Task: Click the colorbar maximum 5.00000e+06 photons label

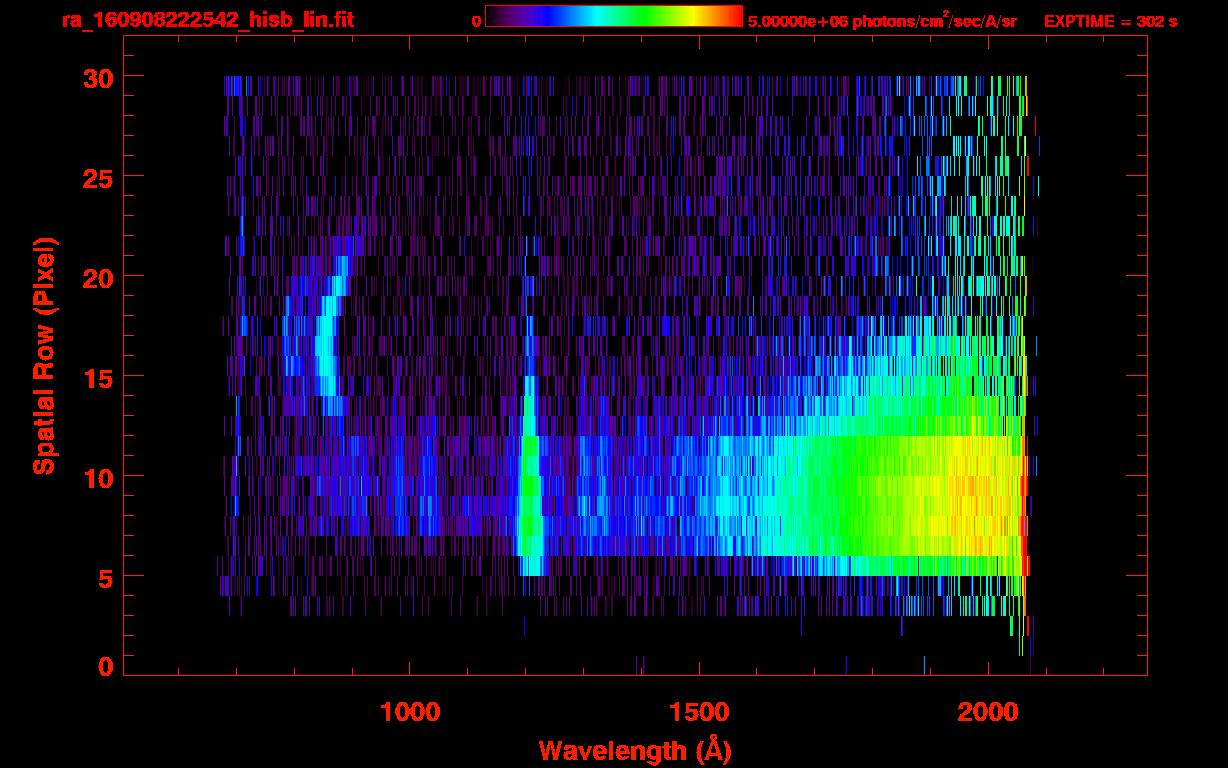Action: pos(882,20)
